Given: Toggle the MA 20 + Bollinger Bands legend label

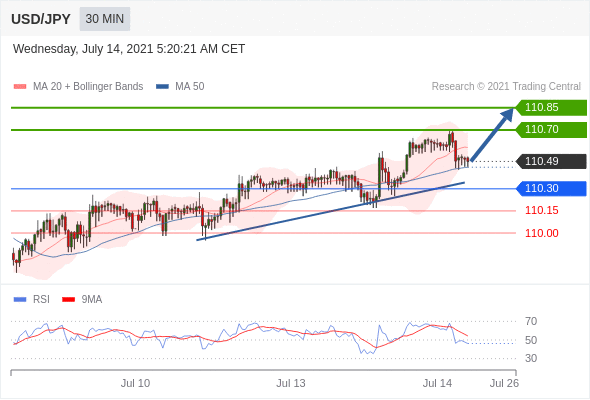Looking at the screenshot, I should pos(88,87).
